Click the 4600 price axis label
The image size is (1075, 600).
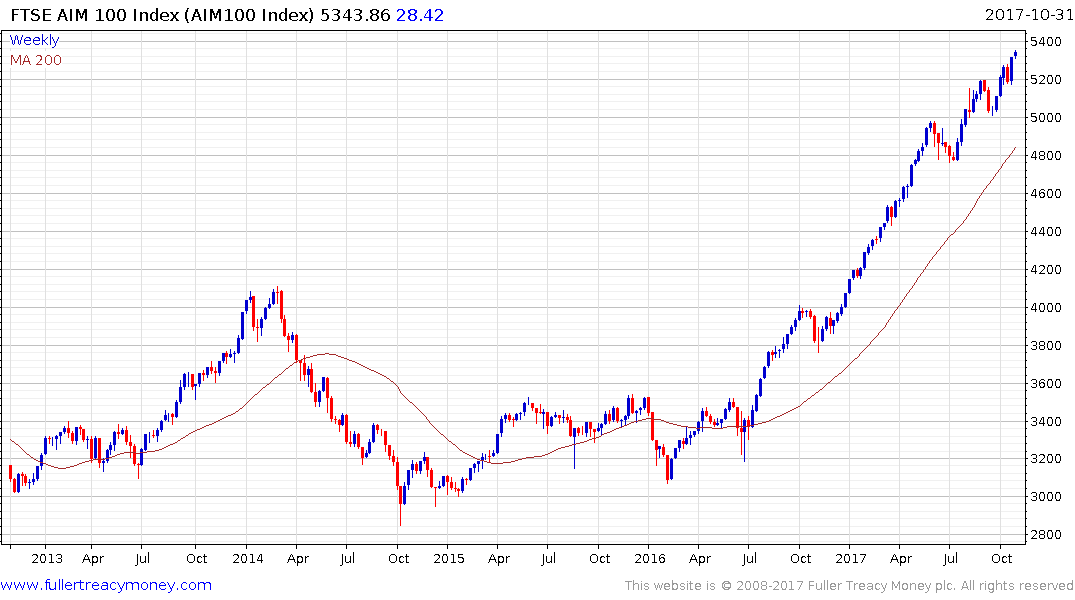(x=1046, y=193)
